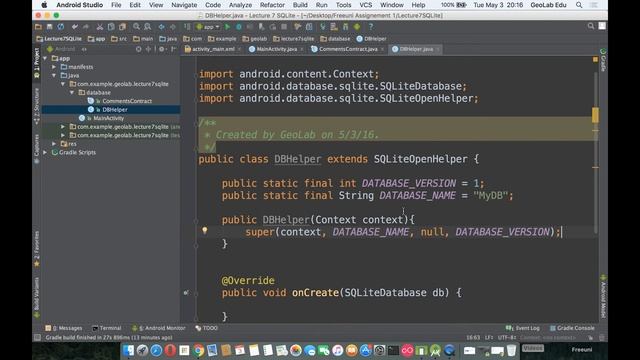Open the Apple menu
Screen dimensions: 640x360
tap(44, 5)
